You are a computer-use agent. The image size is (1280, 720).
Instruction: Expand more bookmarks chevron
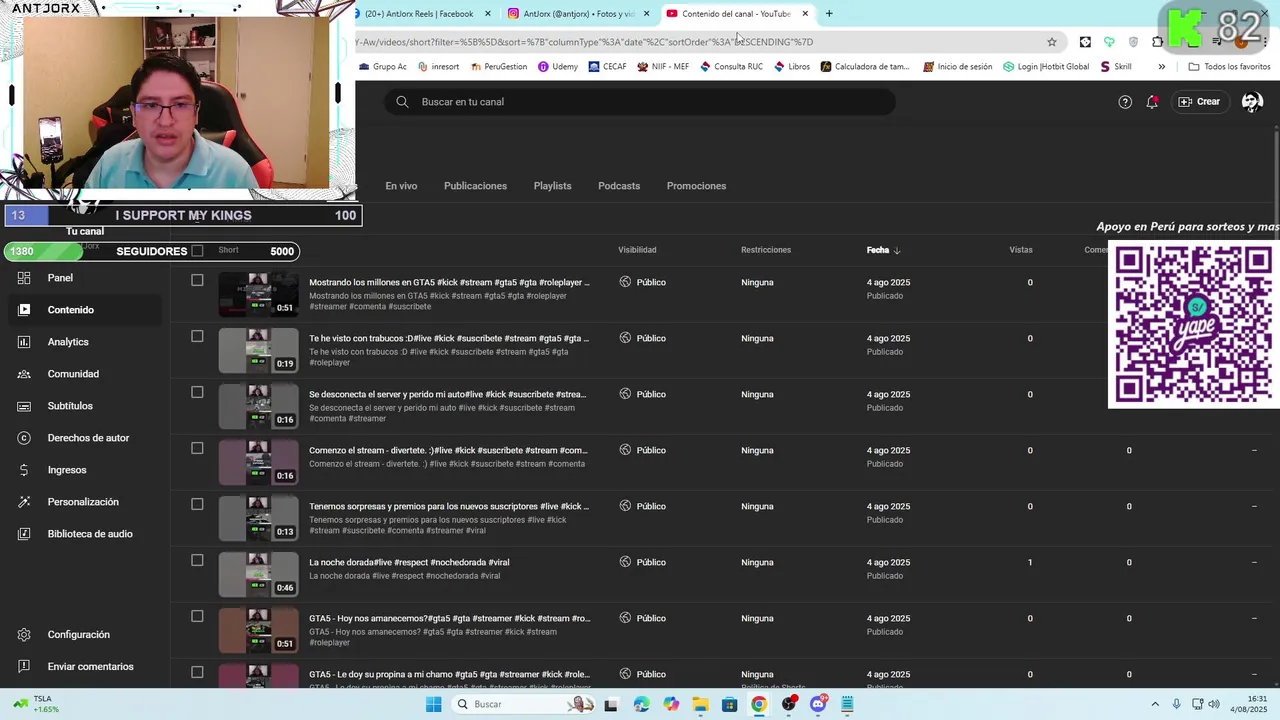[1161, 67]
